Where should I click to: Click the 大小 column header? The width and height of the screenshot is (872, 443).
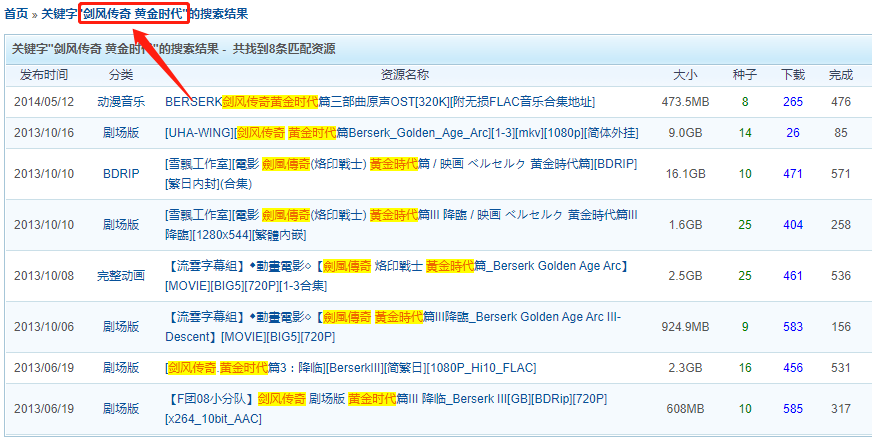tap(685, 75)
